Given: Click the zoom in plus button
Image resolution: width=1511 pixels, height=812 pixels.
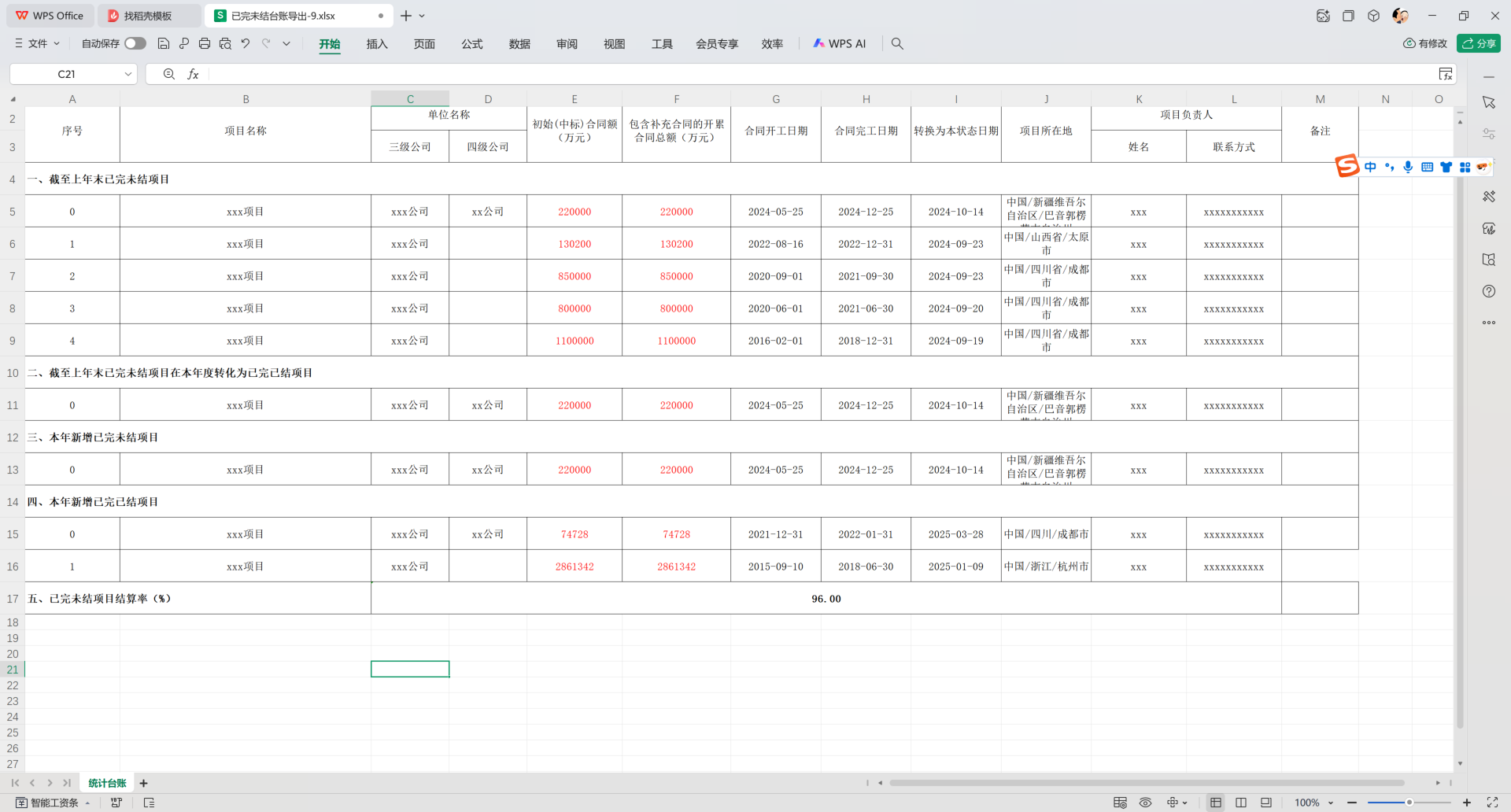Looking at the screenshot, I should pyautogui.click(x=1467, y=803).
